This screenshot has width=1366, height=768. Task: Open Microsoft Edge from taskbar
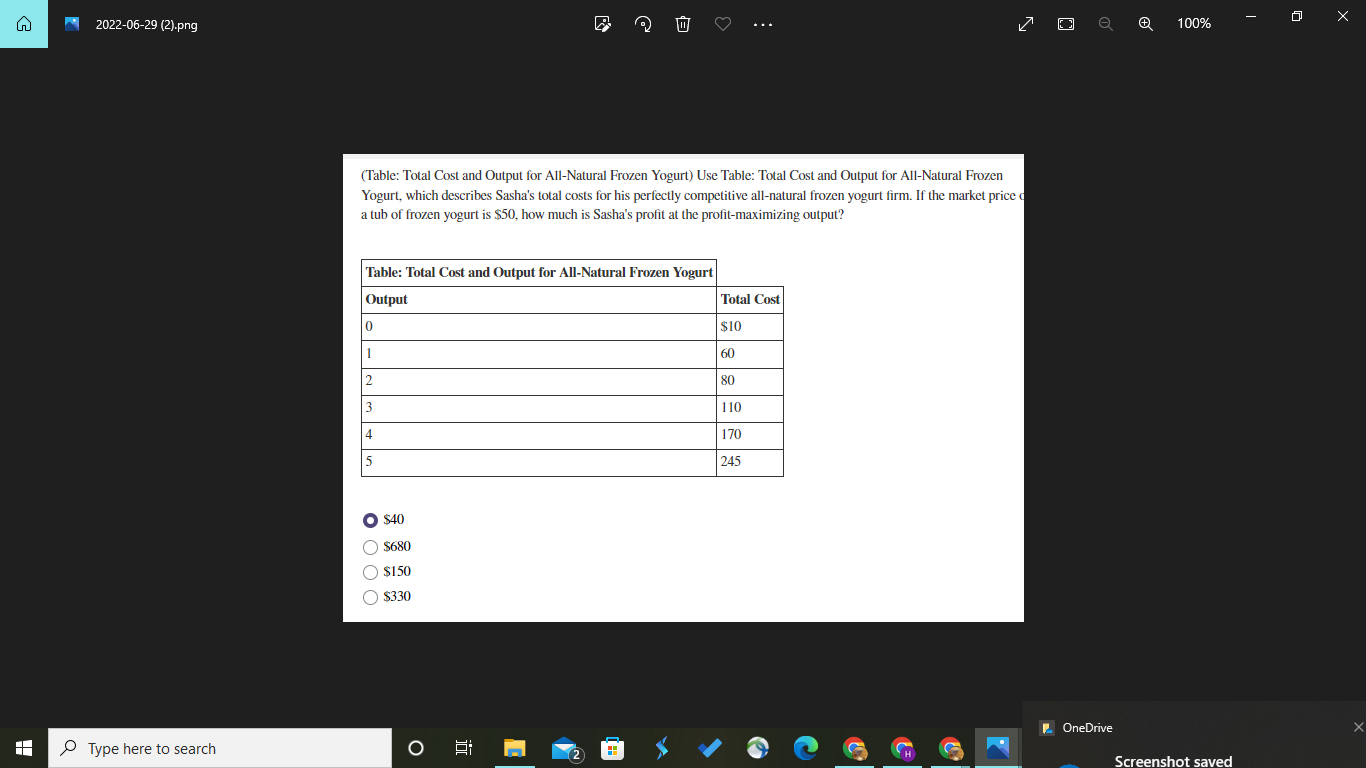click(x=805, y=748)
